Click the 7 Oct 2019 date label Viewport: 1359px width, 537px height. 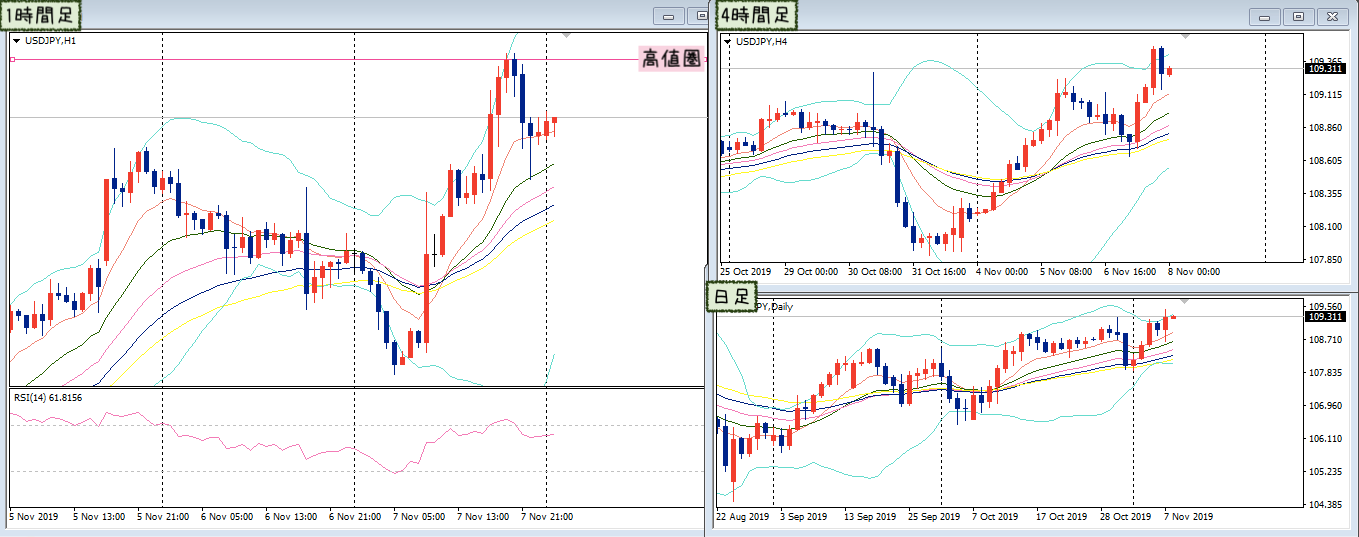(995, 517)
